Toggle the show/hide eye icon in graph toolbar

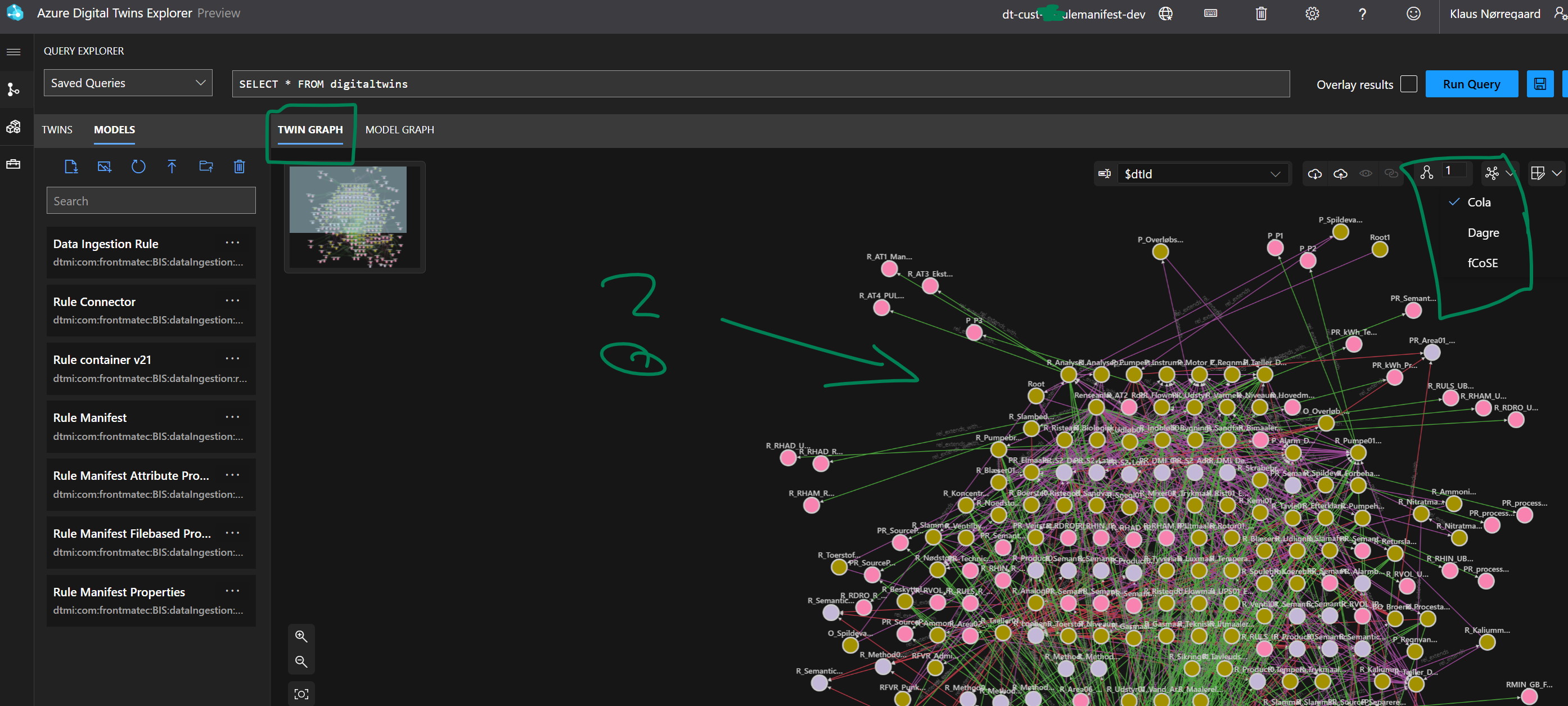coord(1366,174)
